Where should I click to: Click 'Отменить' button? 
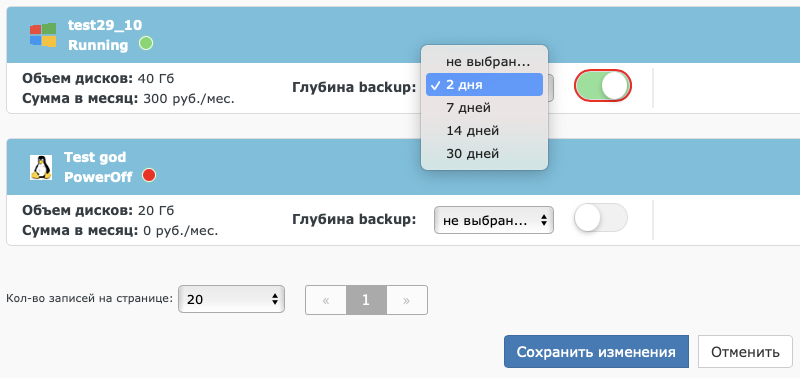pos(745,351)
